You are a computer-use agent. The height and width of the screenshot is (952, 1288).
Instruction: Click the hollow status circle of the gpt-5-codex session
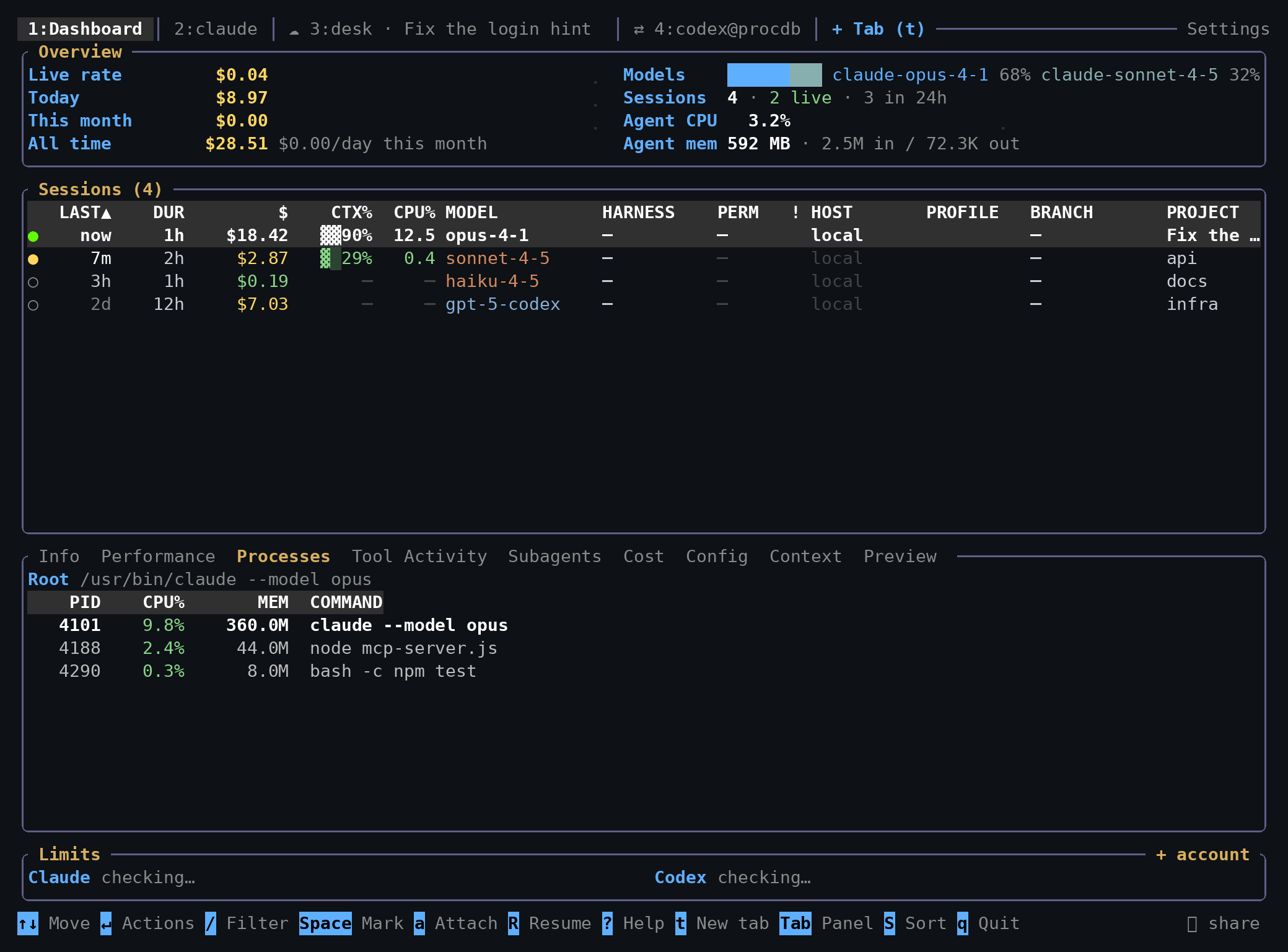coord(33,305)
